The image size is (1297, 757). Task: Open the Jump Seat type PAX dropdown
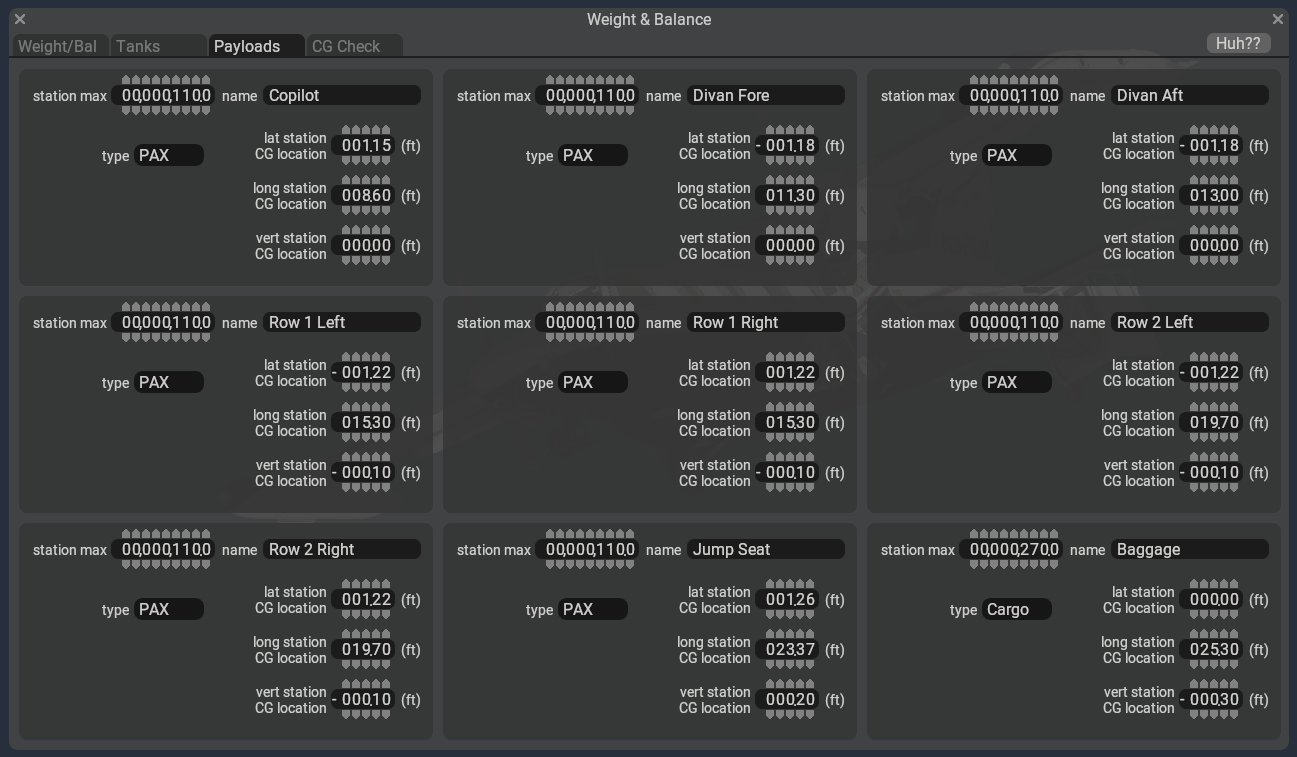[592, 609]
